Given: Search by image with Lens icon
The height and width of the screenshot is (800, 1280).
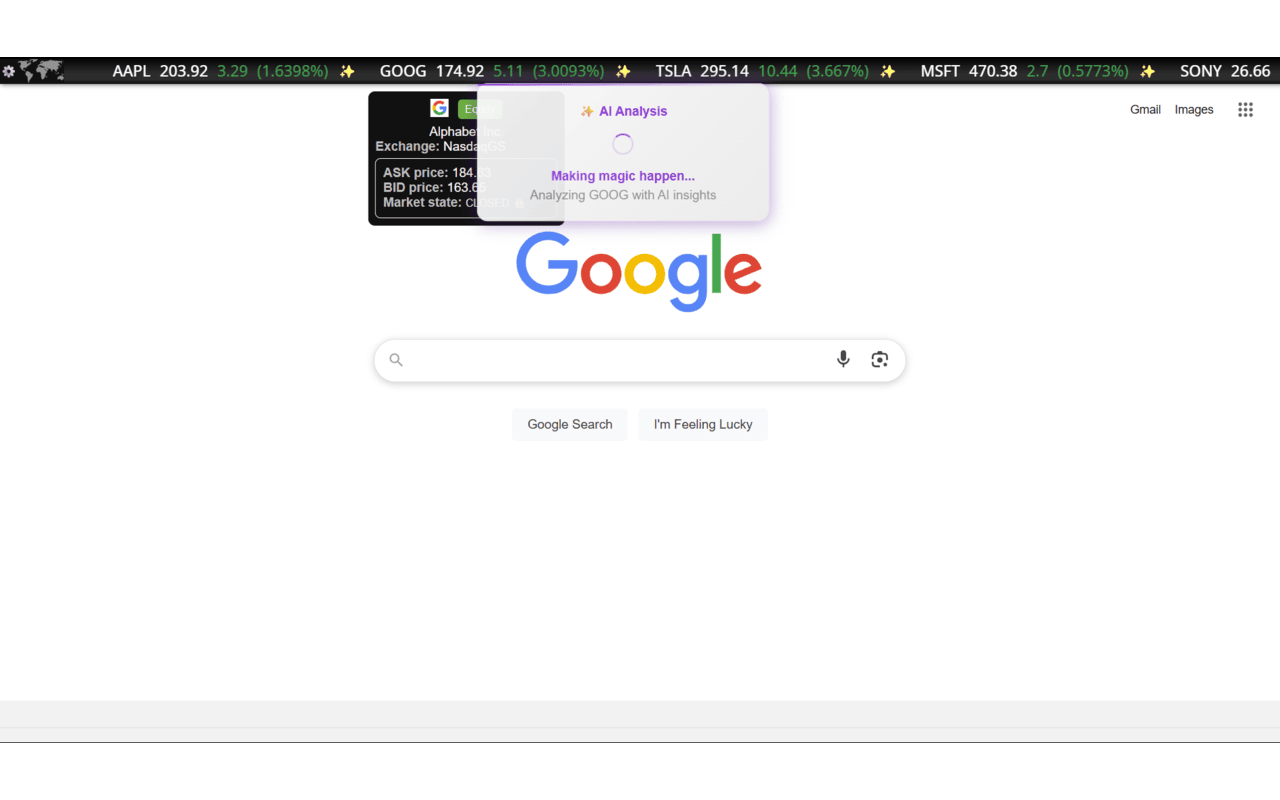Looking at the screenshot, I should click(880, 359).
